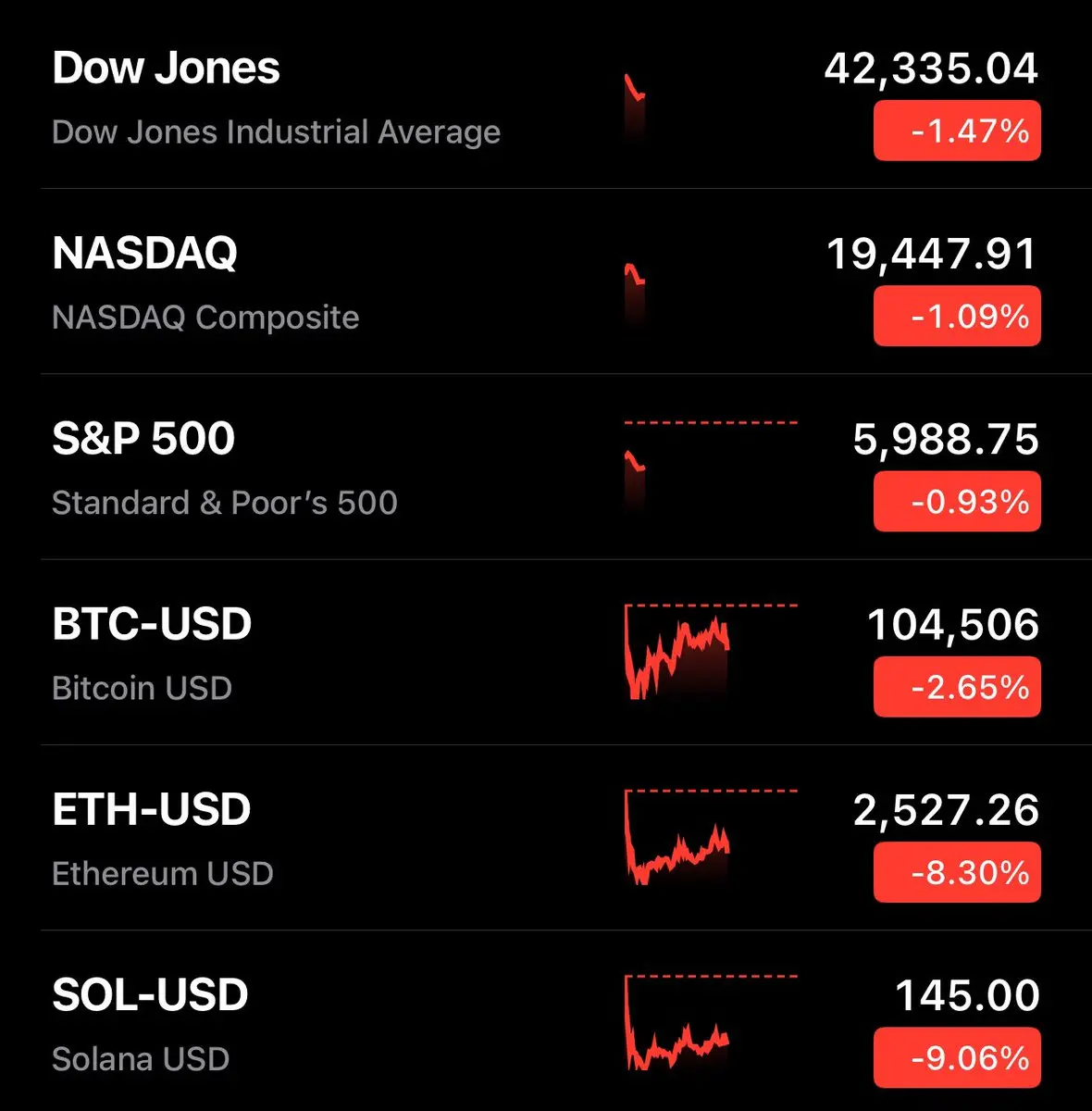Open the Dow Jones sparkline chart
1092x1111 pixels.
(711, 96)
